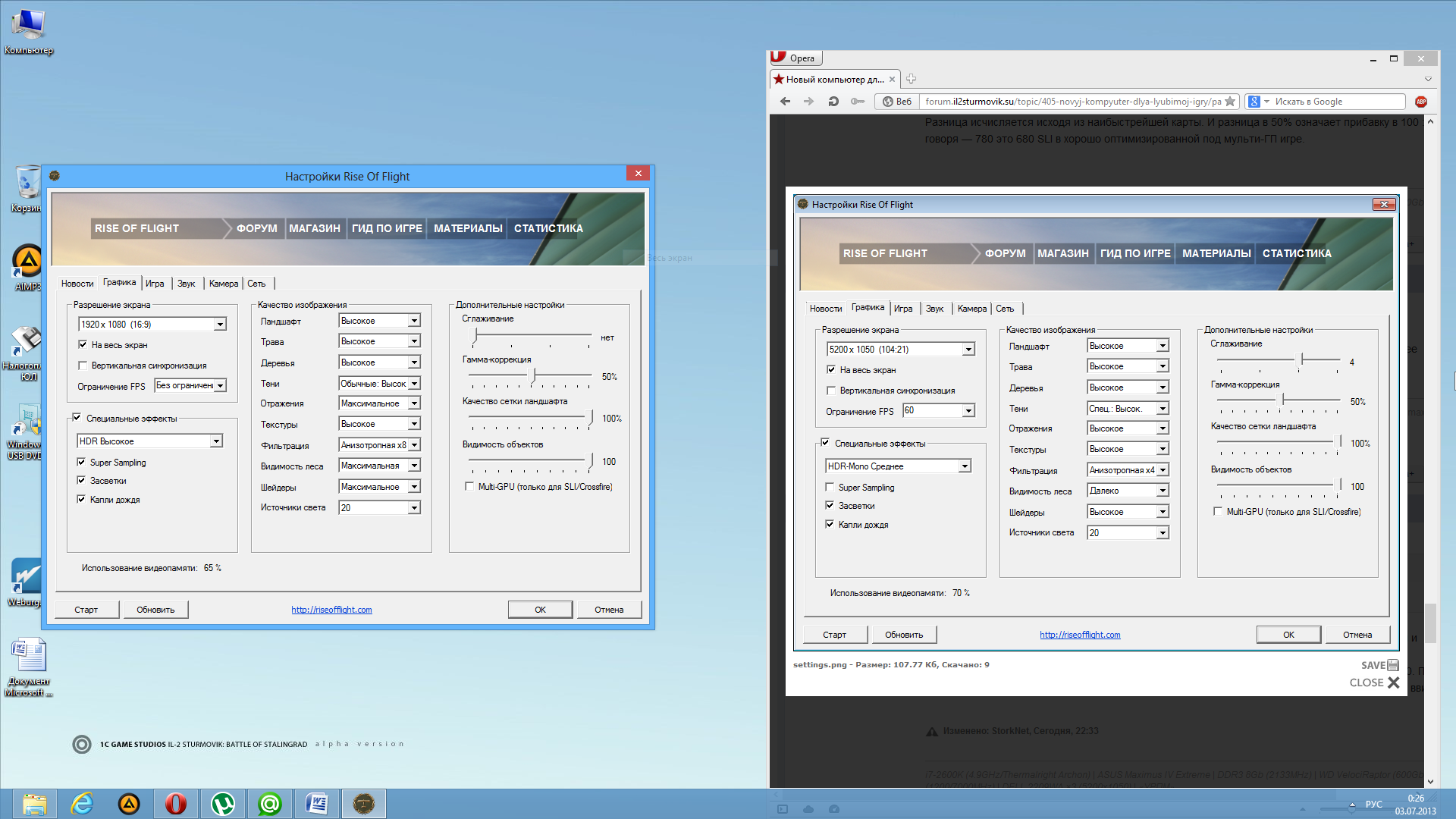Click the AIMP taskbar icon
The image size is (1456, 819).
pos(129,804)
